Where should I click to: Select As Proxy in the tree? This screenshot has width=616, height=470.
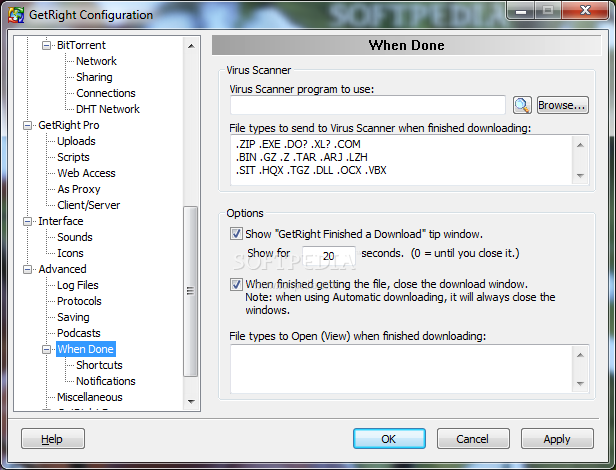(79, 189)
